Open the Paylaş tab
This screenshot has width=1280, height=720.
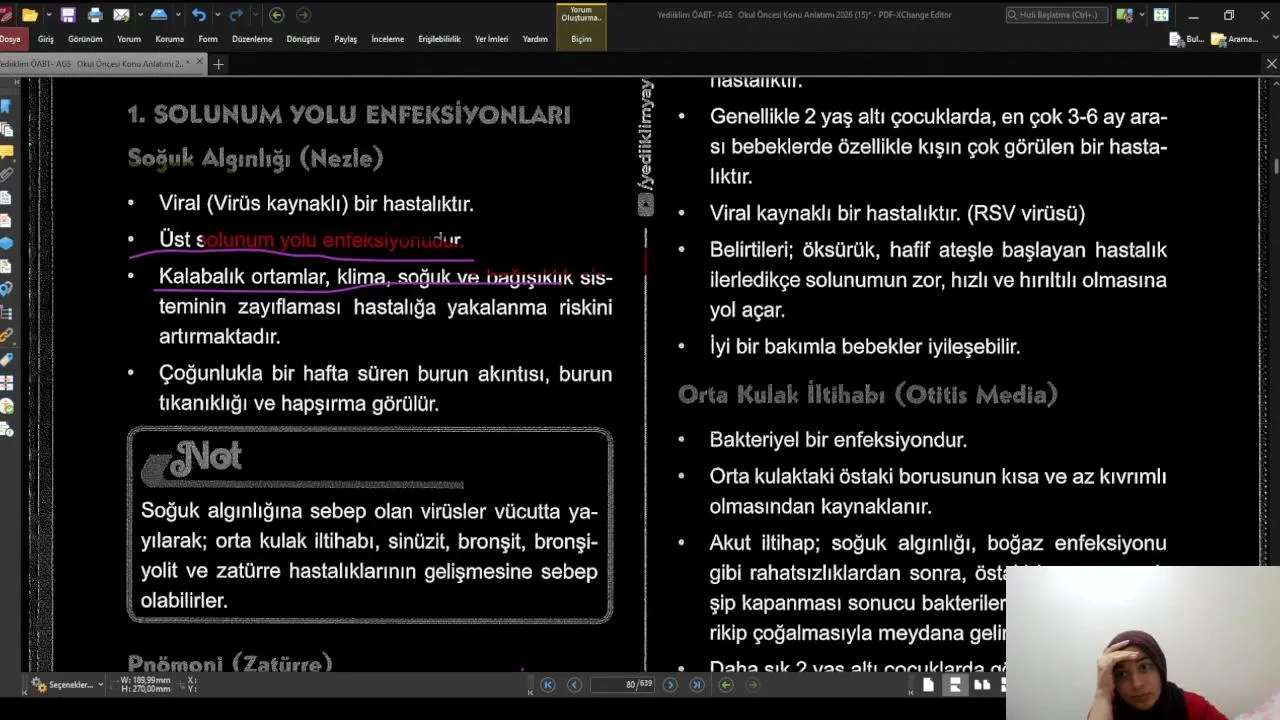pos(346,39)
